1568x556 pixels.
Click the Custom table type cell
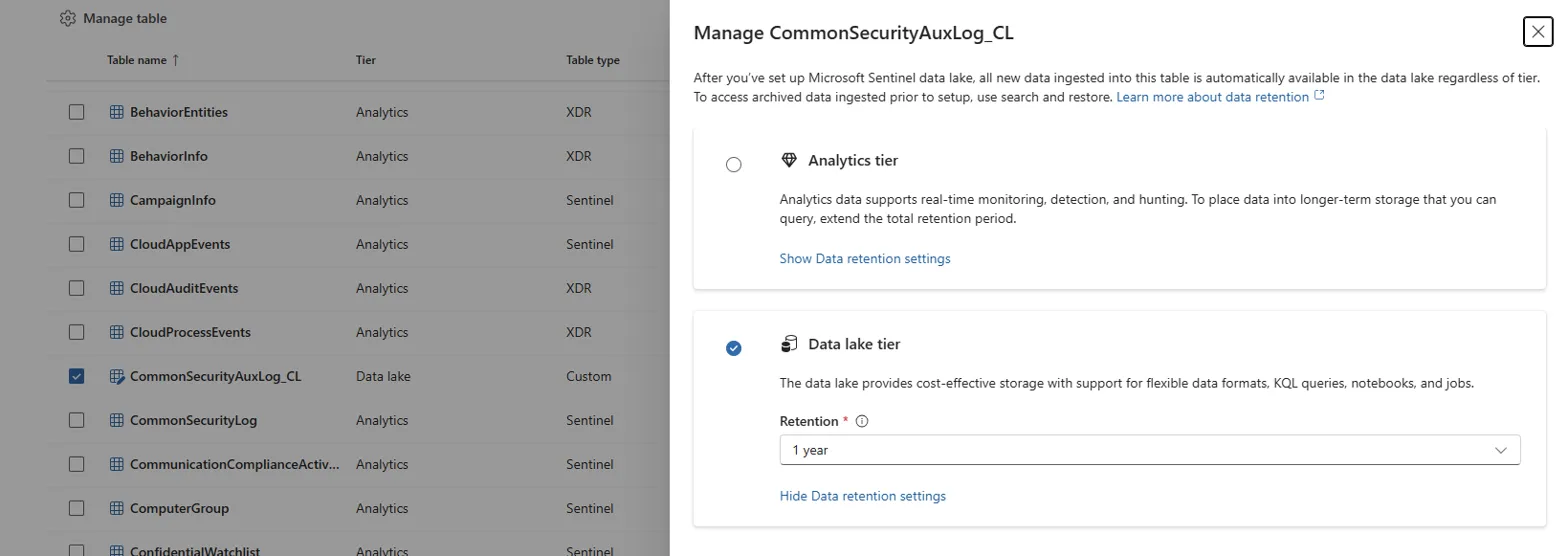pyautogui.click(x=588, y=376)
